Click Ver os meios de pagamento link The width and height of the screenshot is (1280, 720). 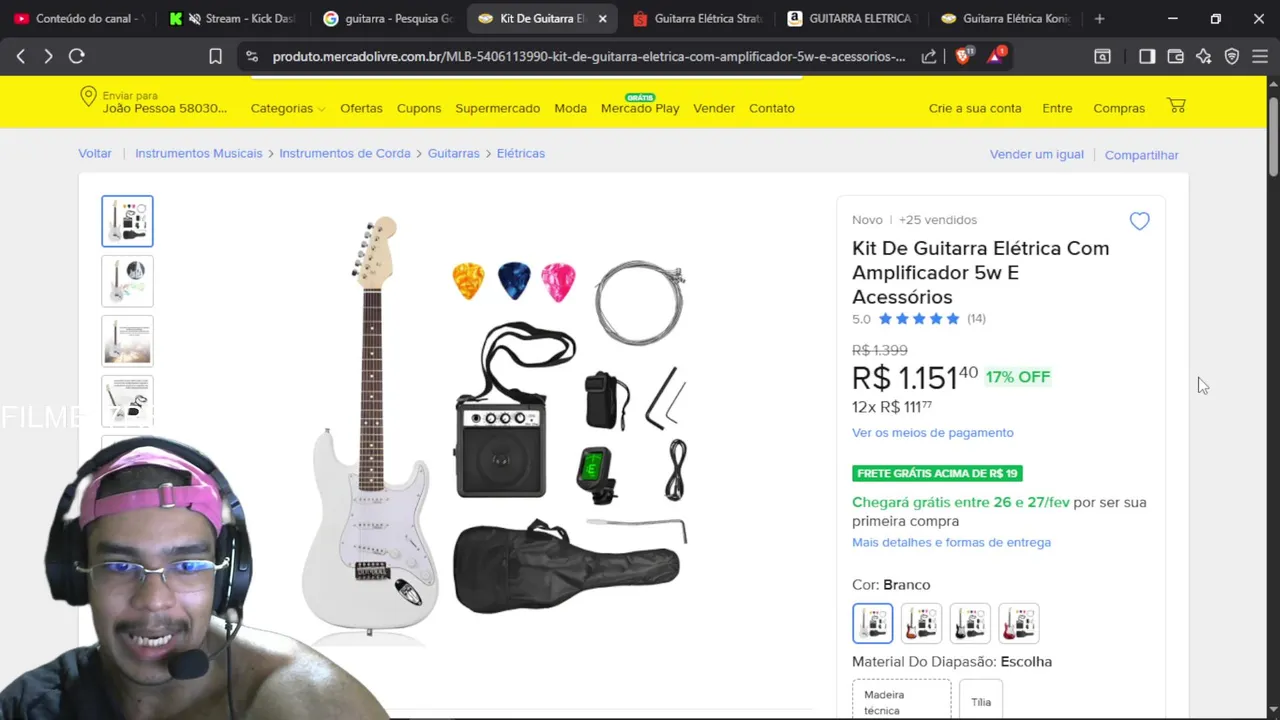933,432
